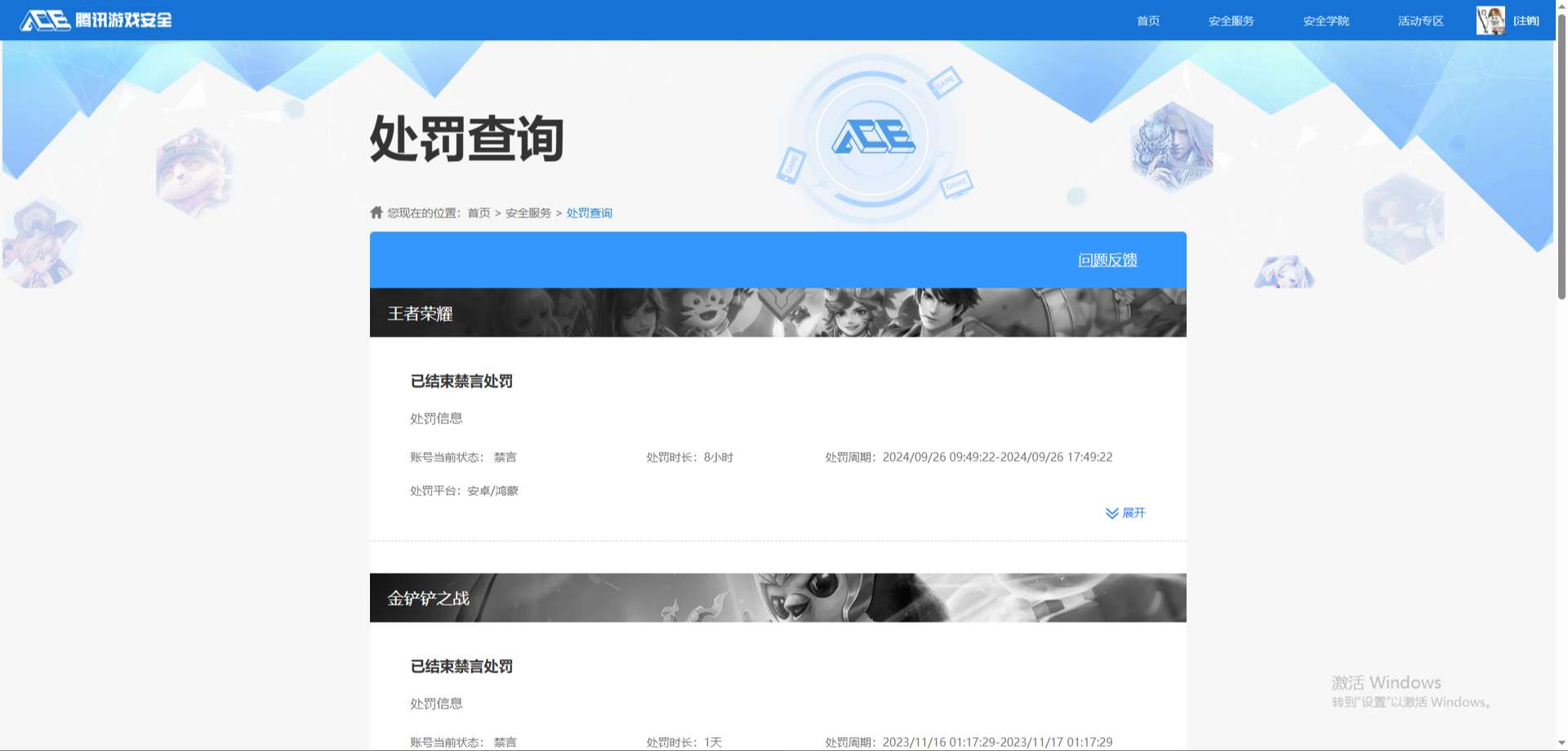Click the home icon in breadcrumb
Viewport: 1568px width, 751px height.
(376, 212)
